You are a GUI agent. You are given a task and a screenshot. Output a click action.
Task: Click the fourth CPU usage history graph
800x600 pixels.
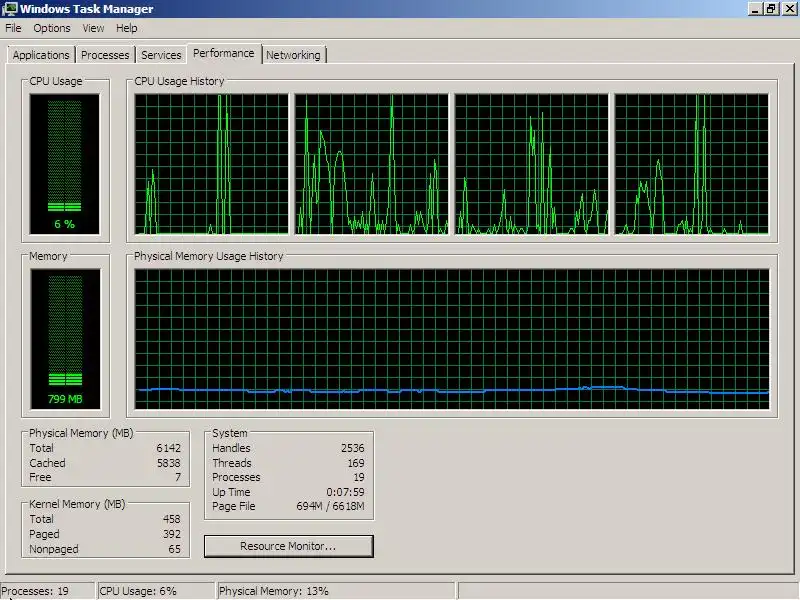pos(692,164)
